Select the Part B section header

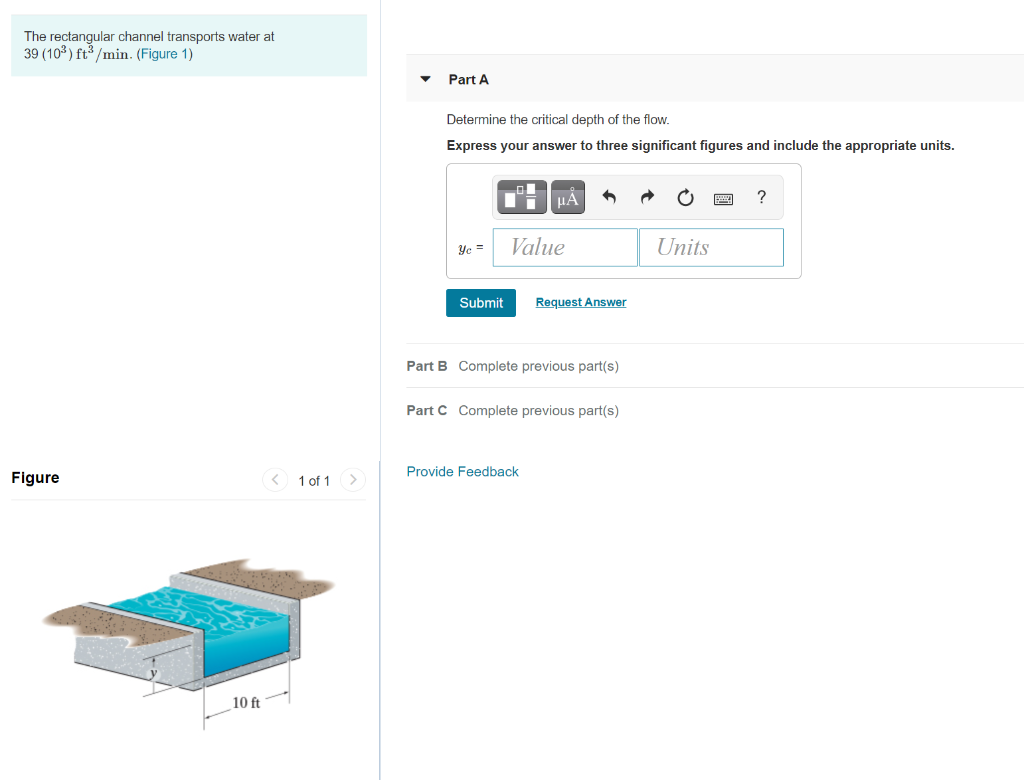click(427, 366)
